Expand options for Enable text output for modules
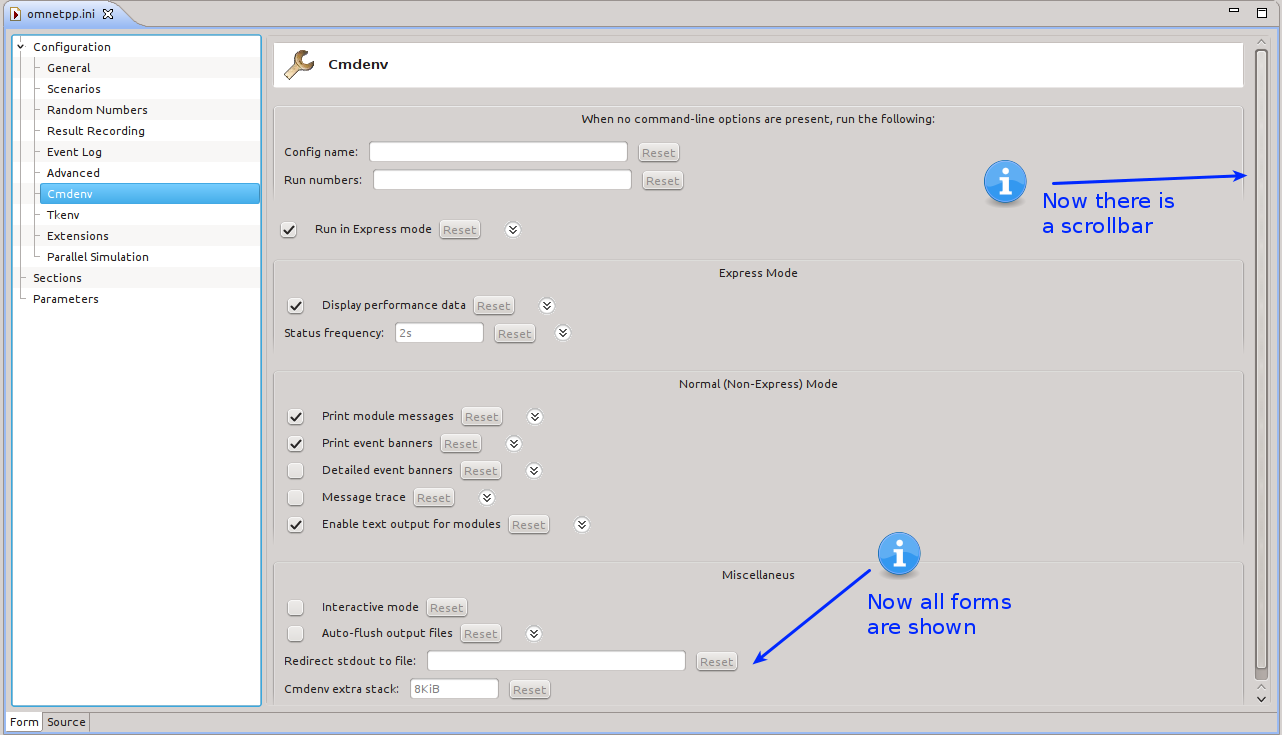Image resolution: width=1282 pixels, height=735 pixels. [x=581, y=524]
